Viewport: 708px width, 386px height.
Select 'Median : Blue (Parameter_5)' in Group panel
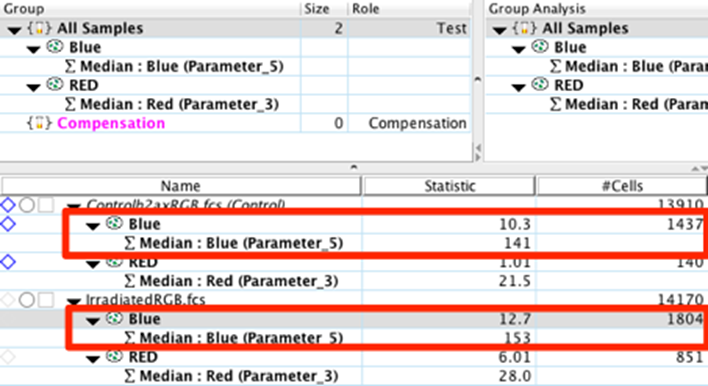tap(182, 66)
